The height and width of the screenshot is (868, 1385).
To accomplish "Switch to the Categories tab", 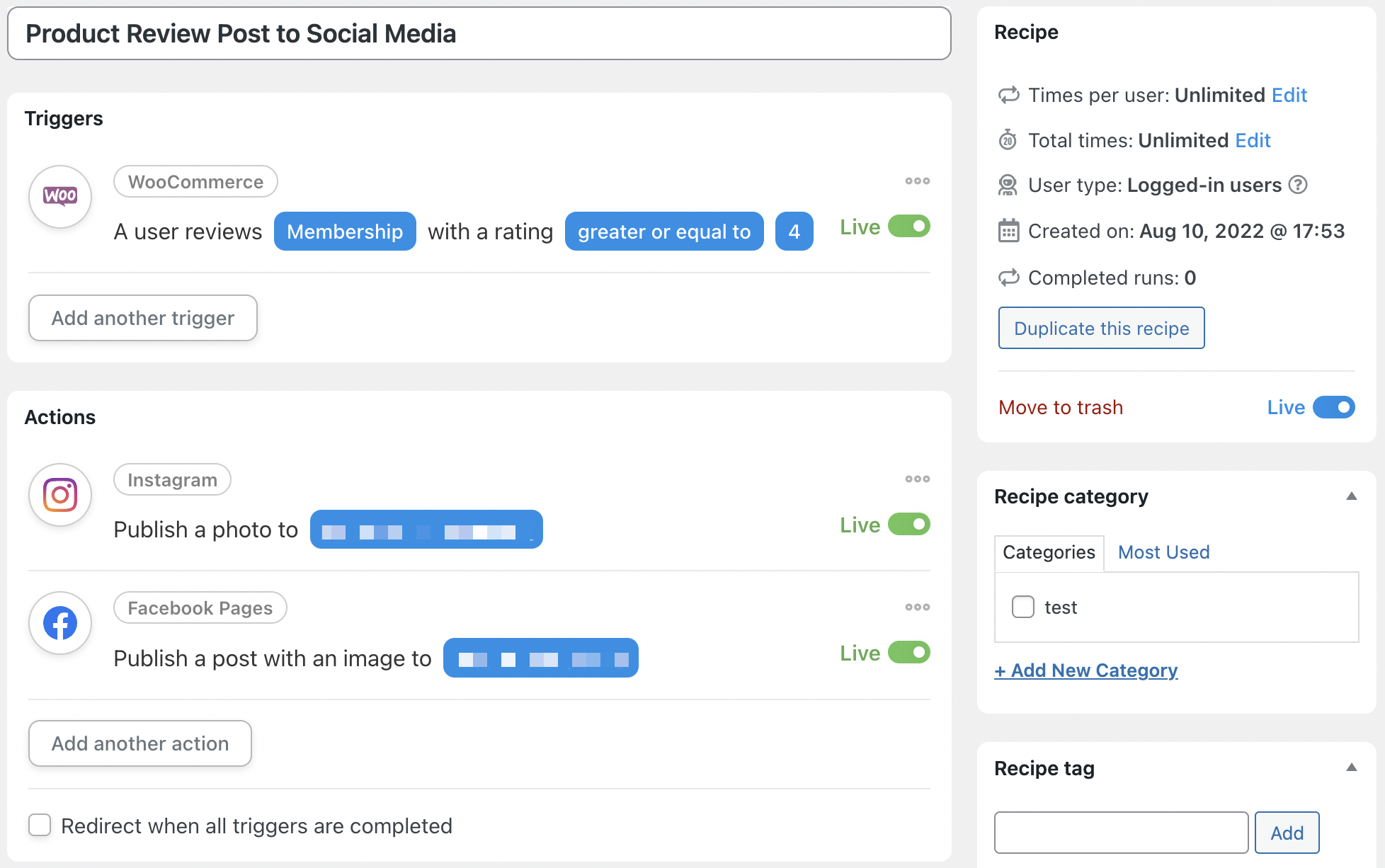I will 1049,552.
